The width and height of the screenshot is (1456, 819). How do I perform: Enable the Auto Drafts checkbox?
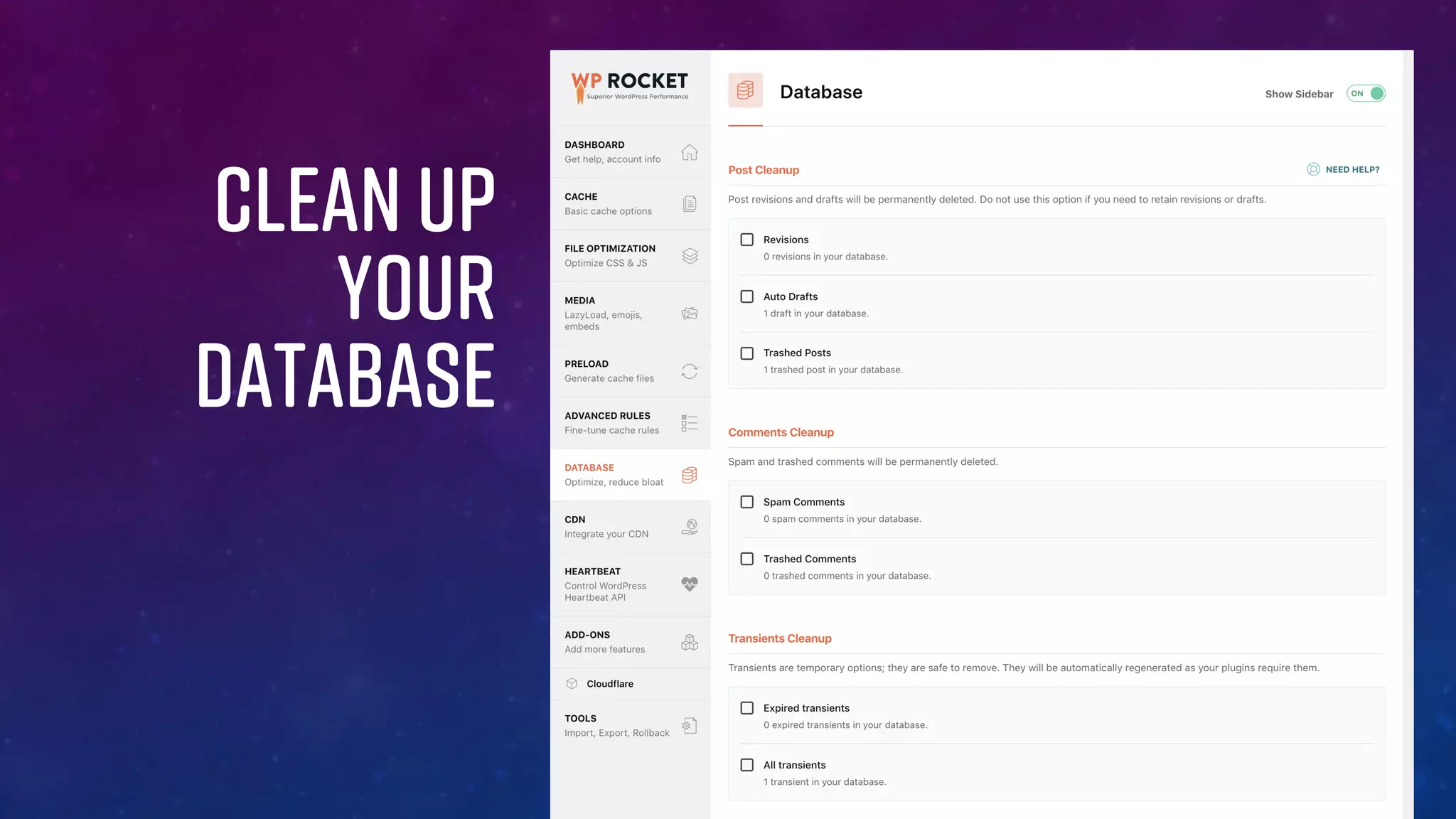[x=746, y=296]
